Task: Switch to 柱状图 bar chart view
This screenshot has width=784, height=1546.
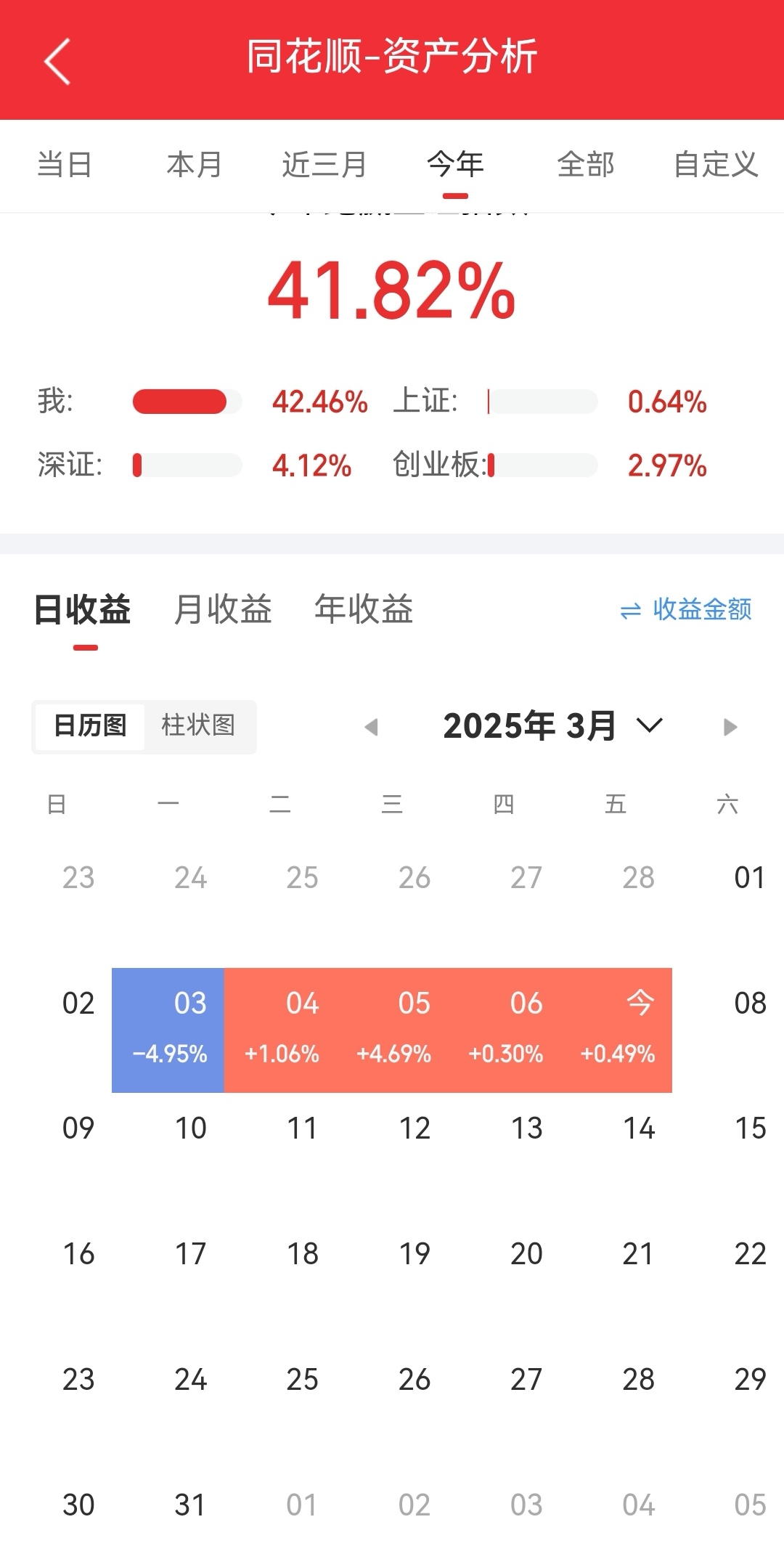Action: click(198, 725)
